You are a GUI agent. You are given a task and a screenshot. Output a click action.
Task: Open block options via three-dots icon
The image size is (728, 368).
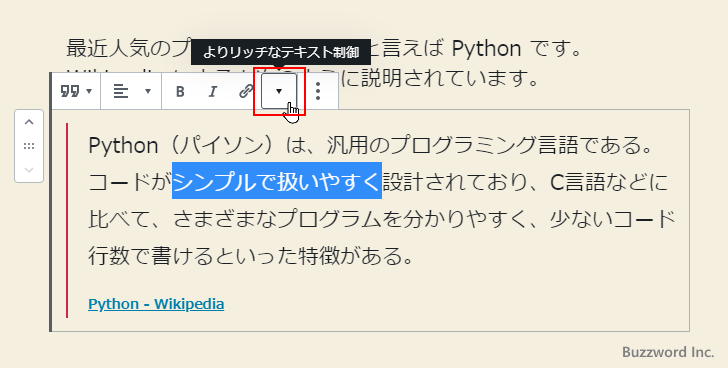click(x=318, y=91)
